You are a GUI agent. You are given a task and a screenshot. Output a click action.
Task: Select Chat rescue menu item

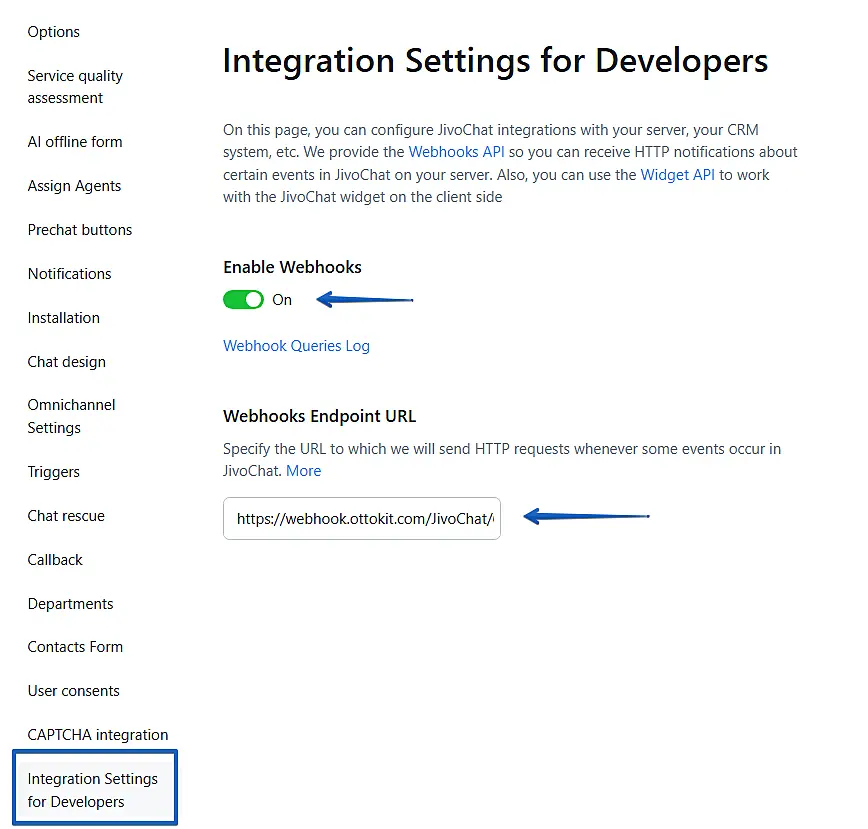[x=66, y=516]
